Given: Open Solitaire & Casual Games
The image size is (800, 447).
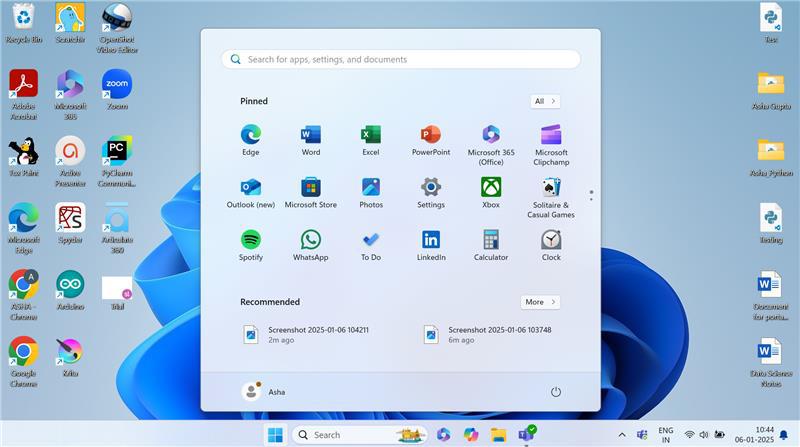Looking at the screenshot, I should (551, 198).
